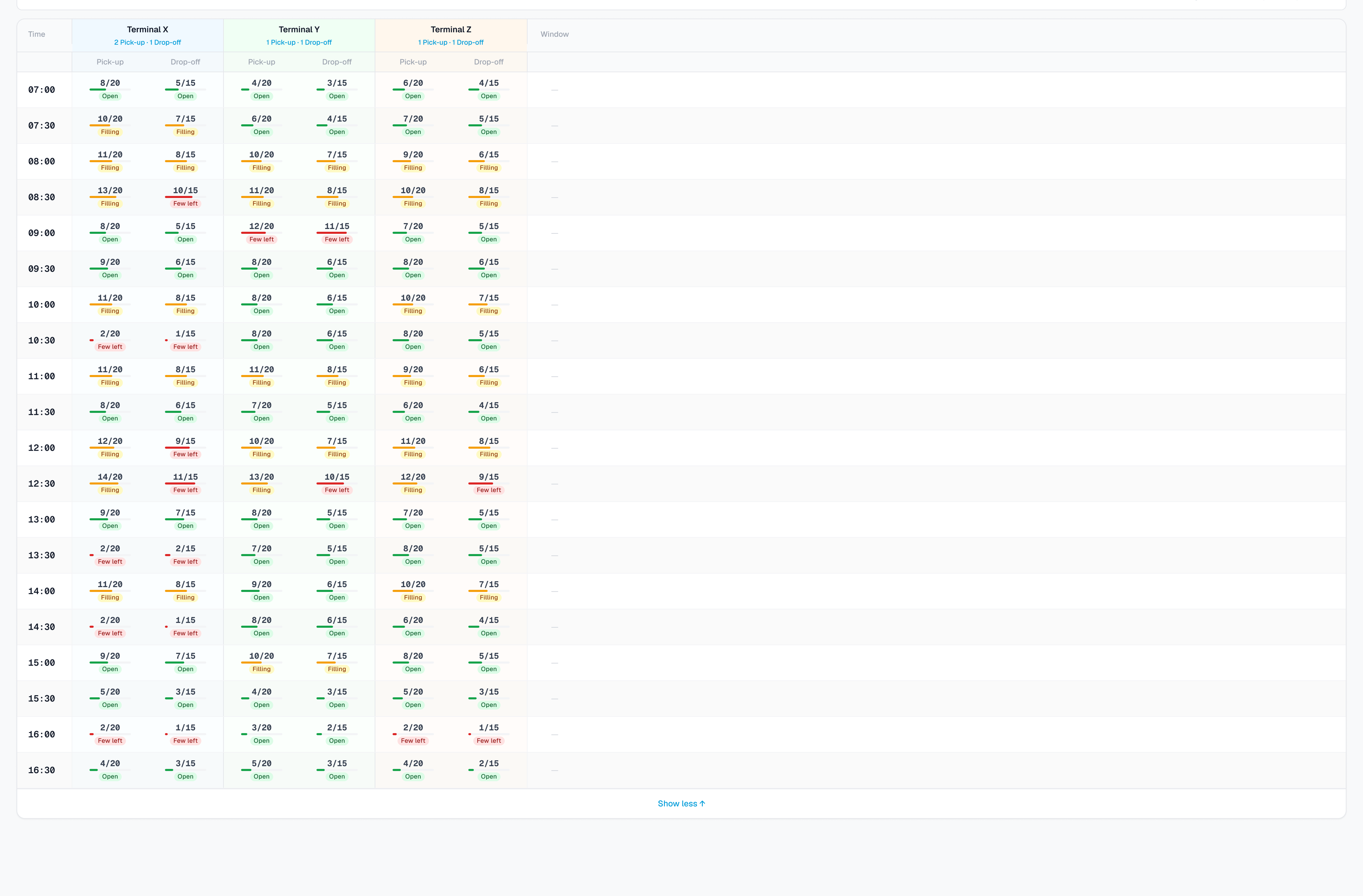This screenshot has height=896, width=1363.
Task: Pick 13:00 Terminal Y pick-up slot 8/20
Action: tap(262, 519)
